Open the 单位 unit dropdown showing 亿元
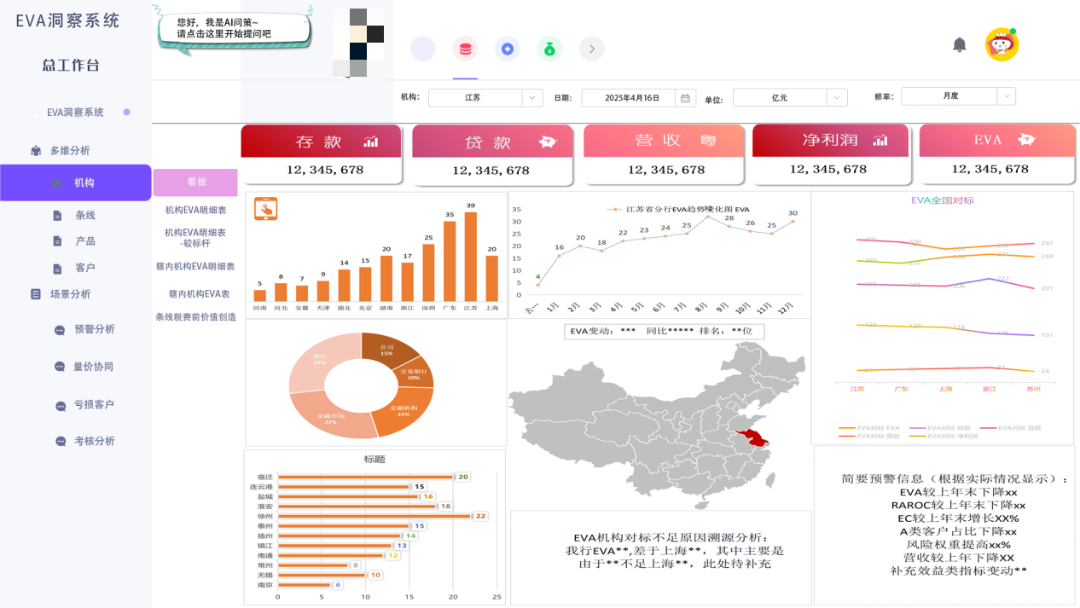The height and width of the screenshot is (608, 1080). coord(789,96)
